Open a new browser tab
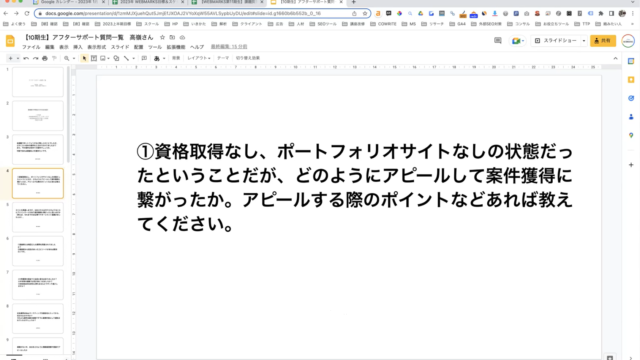Screen dimensions: 640x360 [x=354, y=2]
